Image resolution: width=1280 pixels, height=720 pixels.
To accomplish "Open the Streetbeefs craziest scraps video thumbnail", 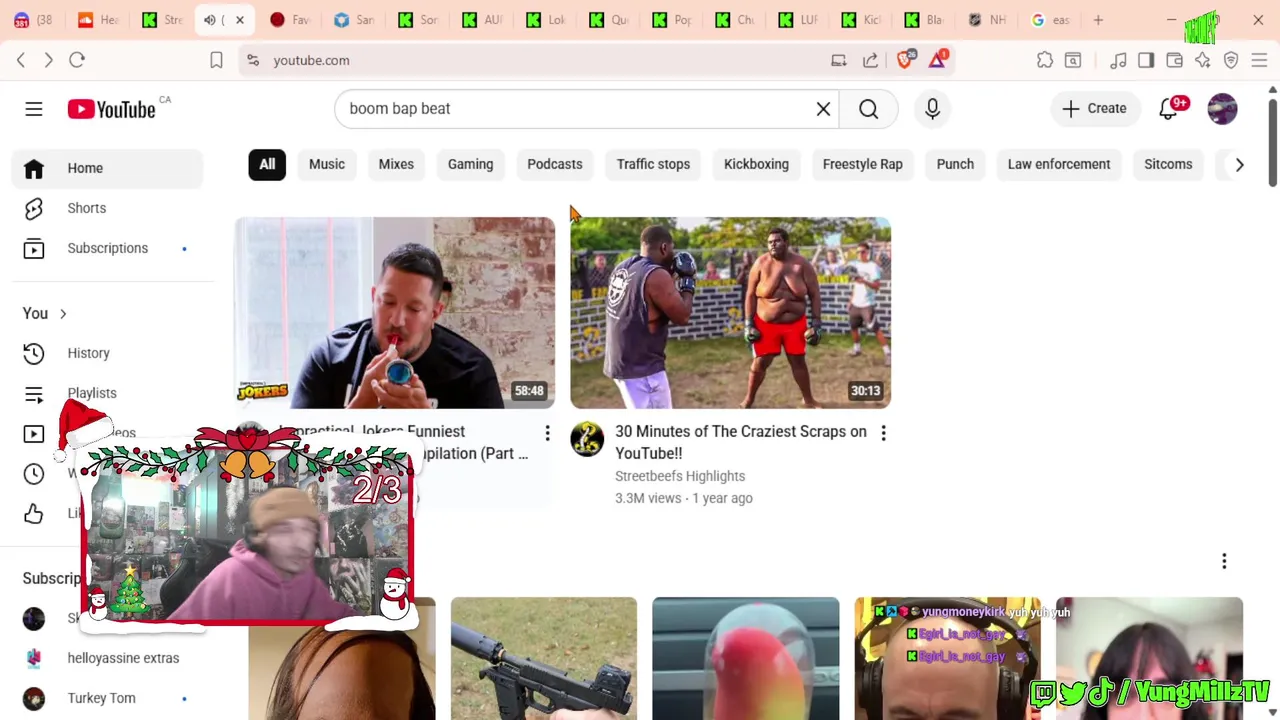I will [x=730, y=313].
